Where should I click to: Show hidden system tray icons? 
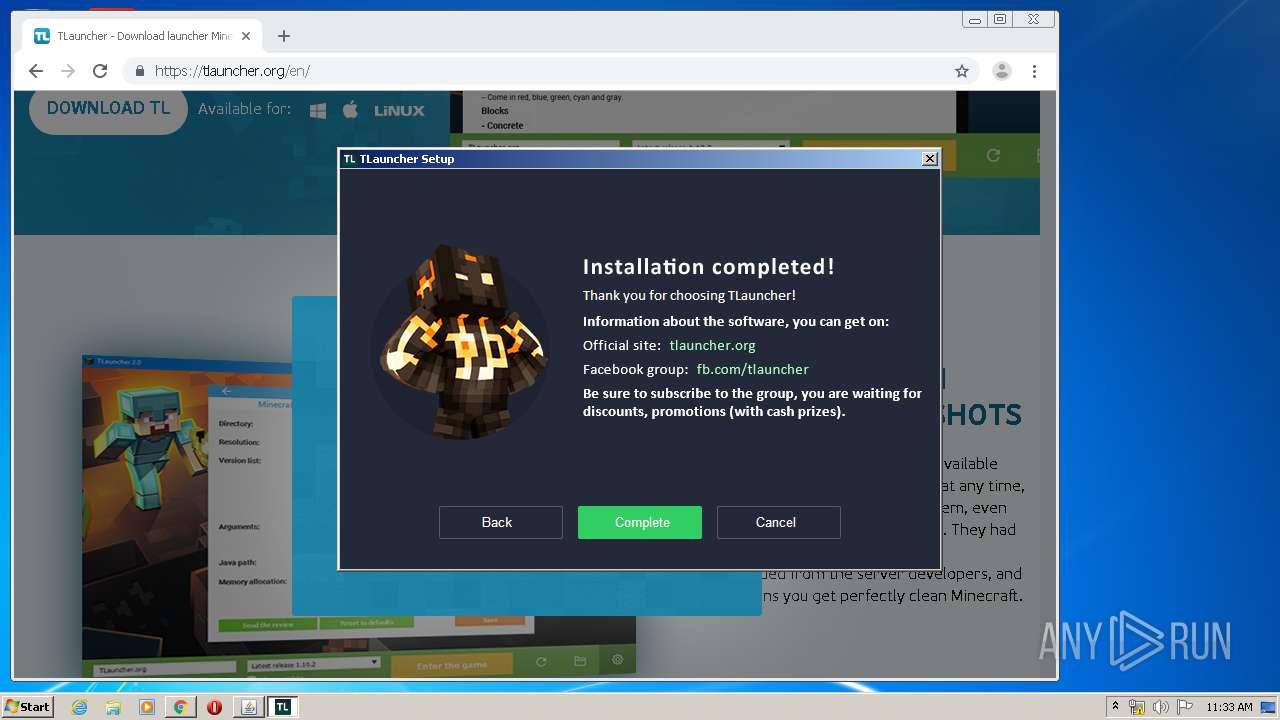click(x=1115, y=707)
